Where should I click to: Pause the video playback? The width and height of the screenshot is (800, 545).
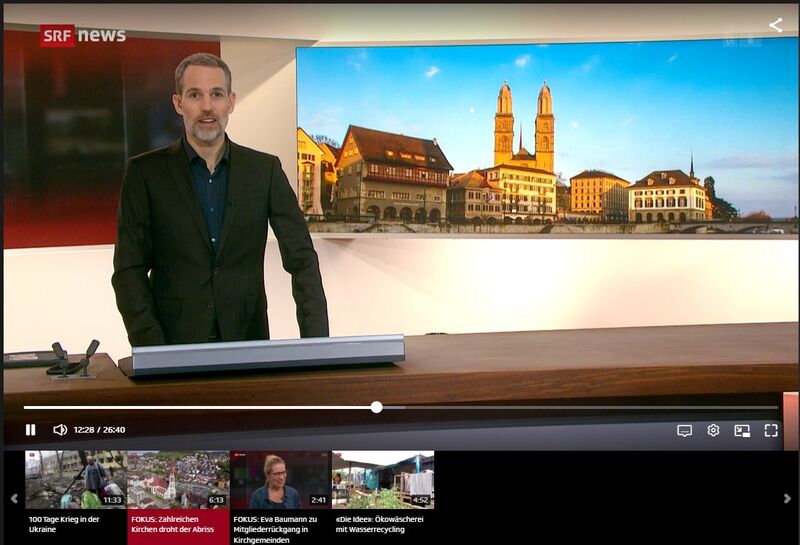30,430
